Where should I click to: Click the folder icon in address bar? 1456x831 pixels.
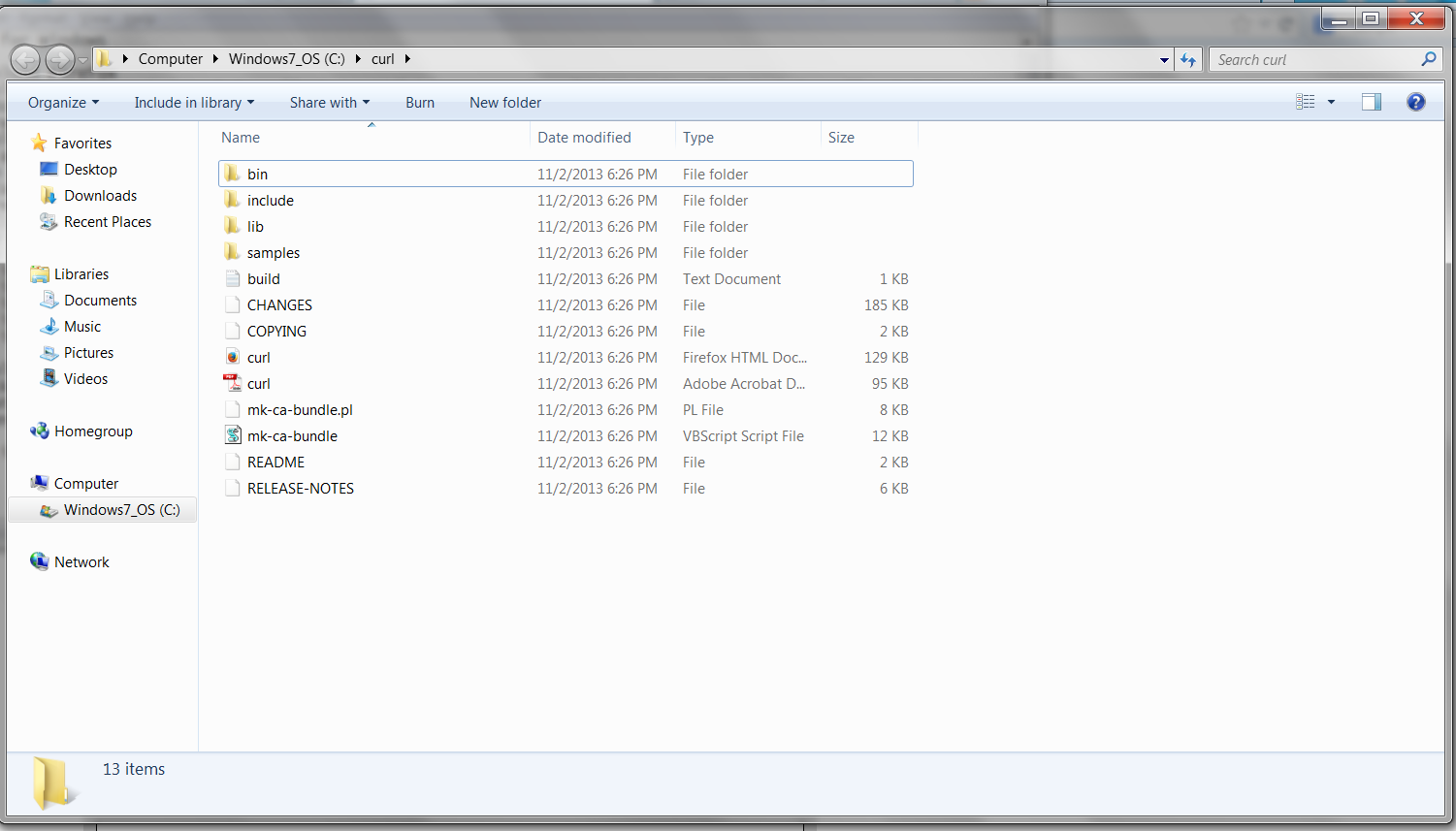click(x=106, y=59)
